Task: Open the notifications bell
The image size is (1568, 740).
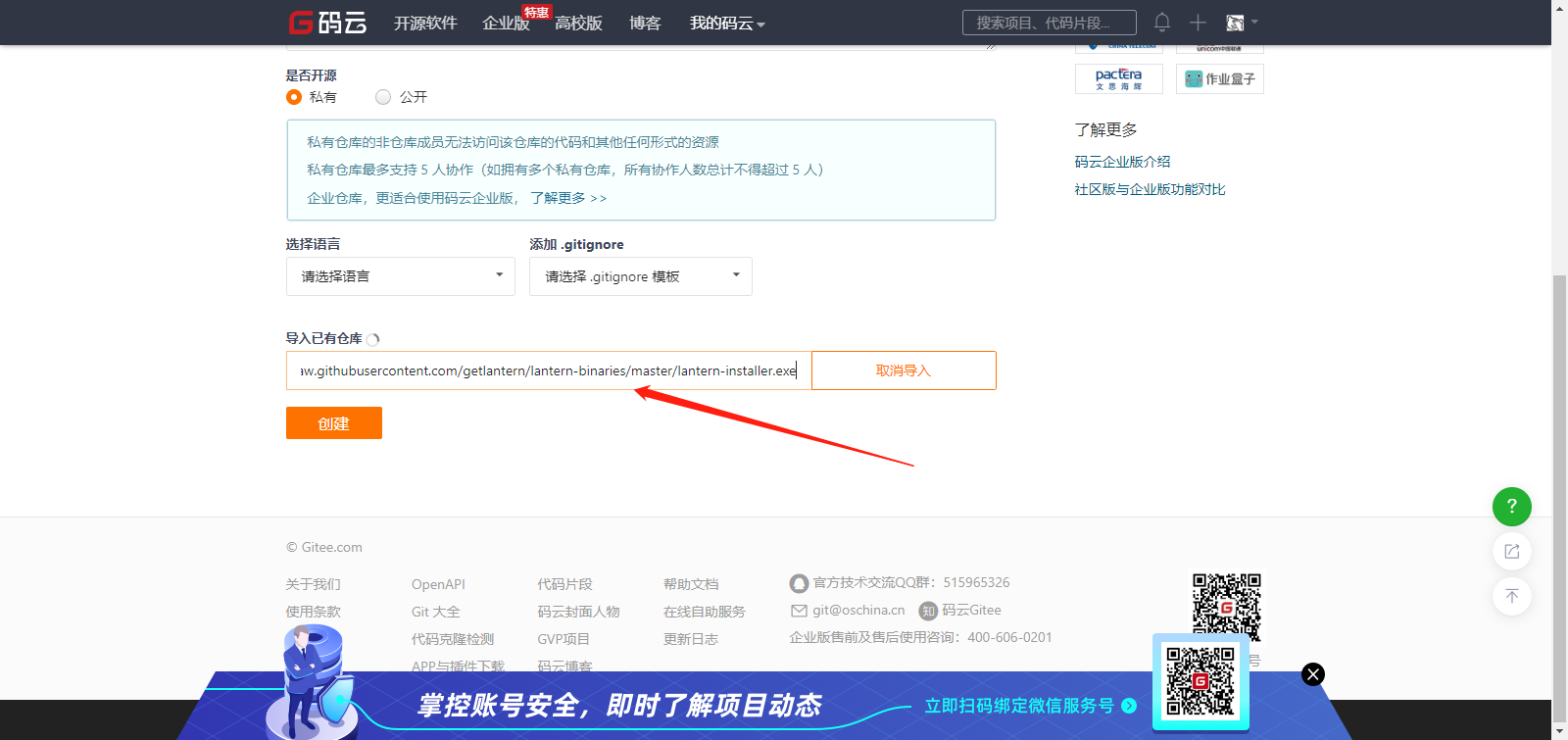Action: pyautogui.click(x=1162, y=23)
